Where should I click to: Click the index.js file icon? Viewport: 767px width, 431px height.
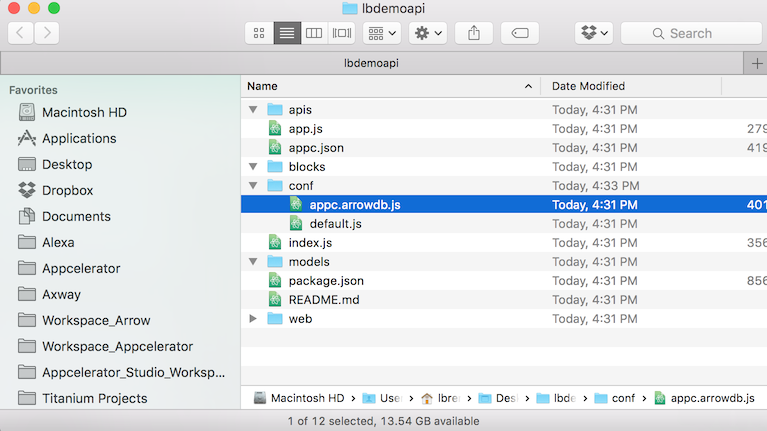[x=275, y=243]
